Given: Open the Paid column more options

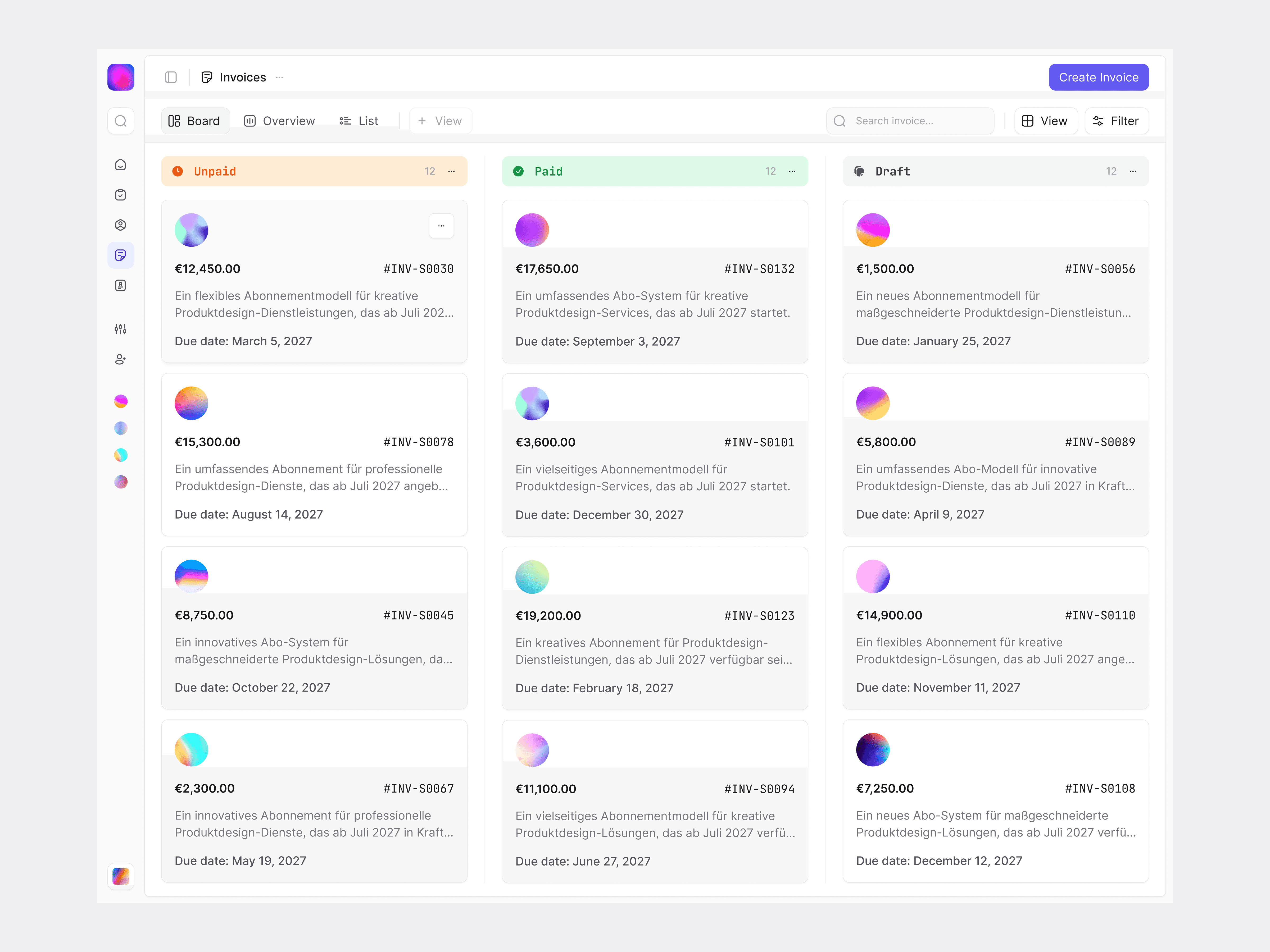Looking at the screenshot, I should [x=792, y=171].
